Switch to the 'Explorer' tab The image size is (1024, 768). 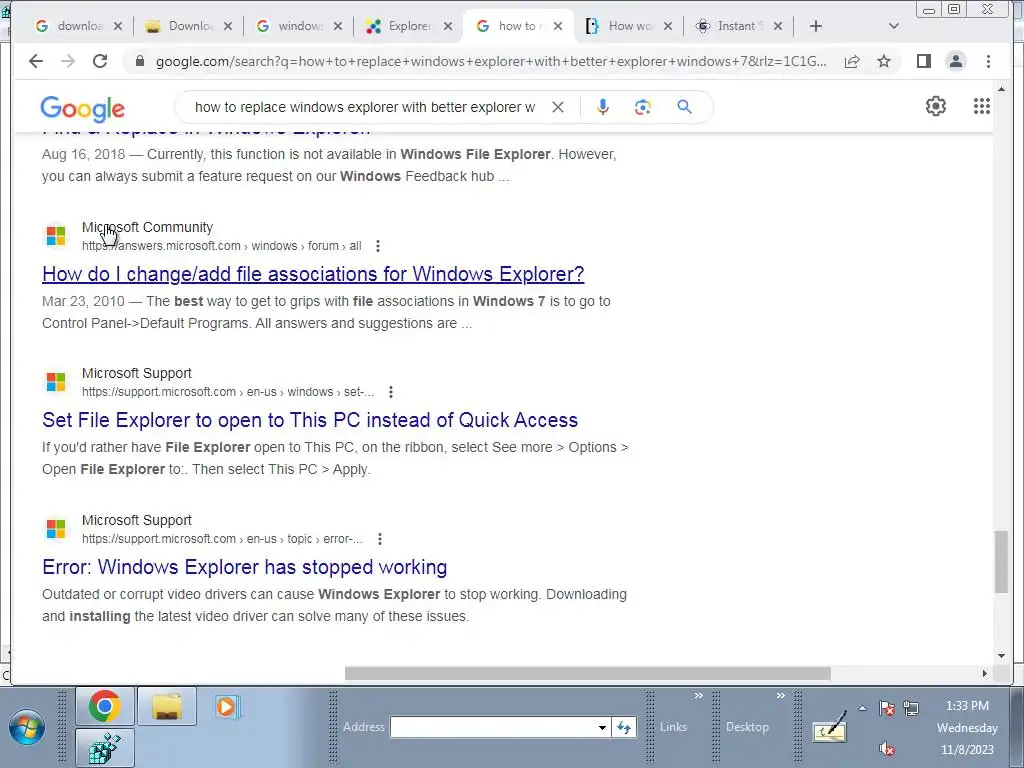(400, 26)
